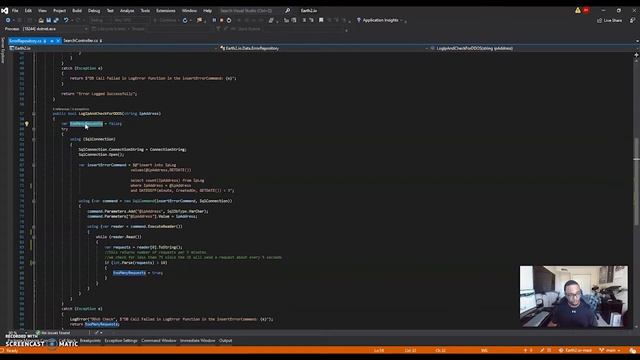
Task: Open the Earth2.io.Data.ErrorRepository type dropdown
Action: [x=324, y=48]
